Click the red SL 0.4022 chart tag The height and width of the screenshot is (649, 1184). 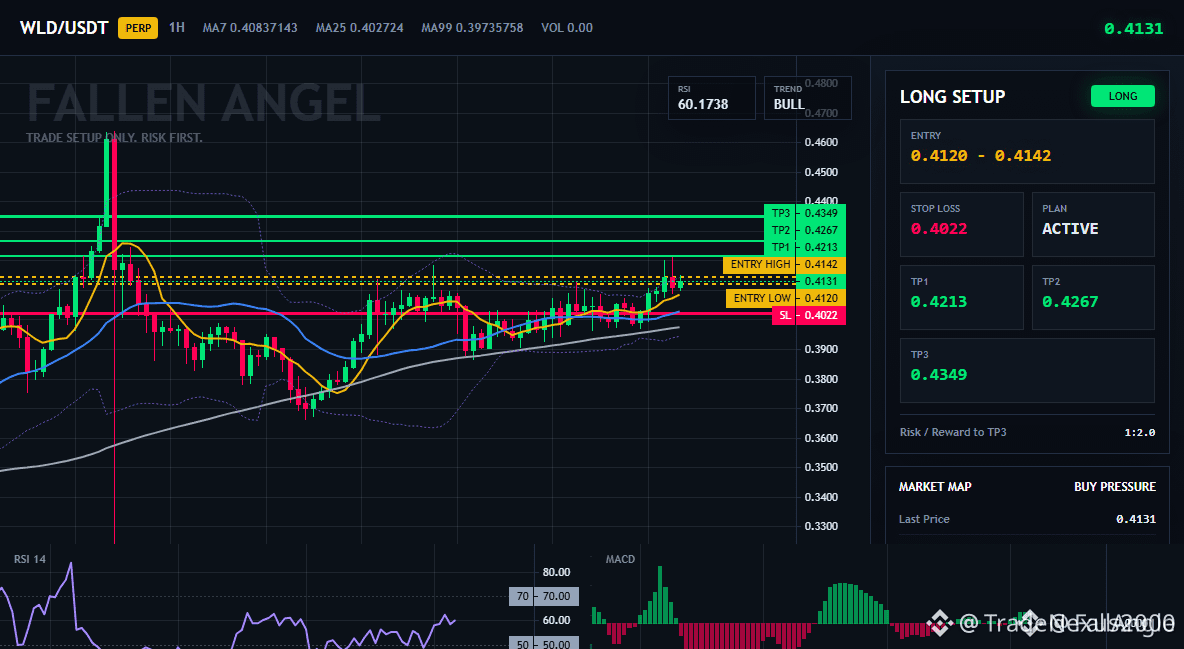point(809,315)
